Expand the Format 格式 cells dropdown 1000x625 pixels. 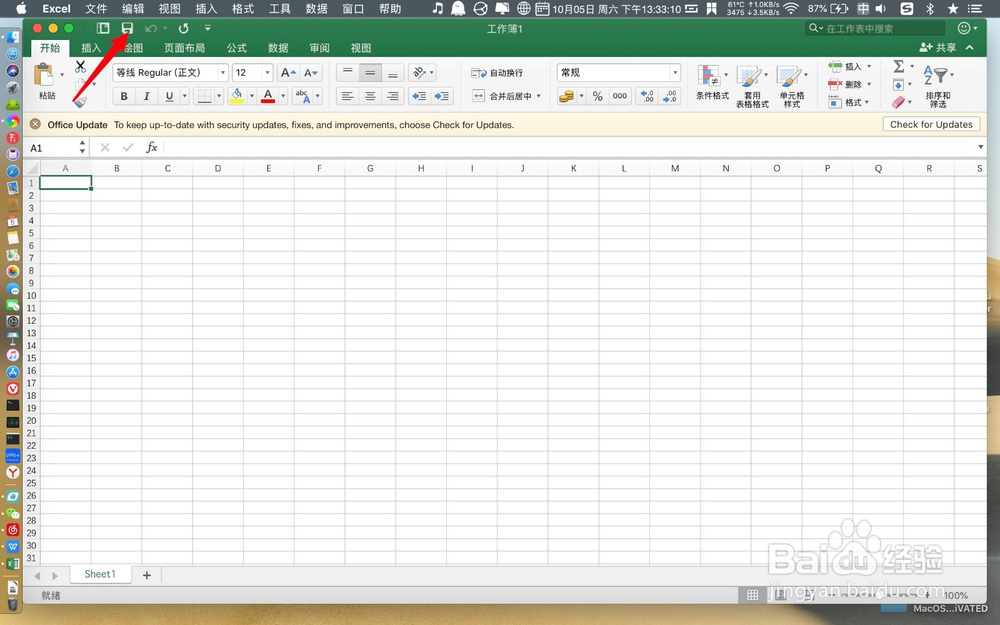(x=867, y=102)
